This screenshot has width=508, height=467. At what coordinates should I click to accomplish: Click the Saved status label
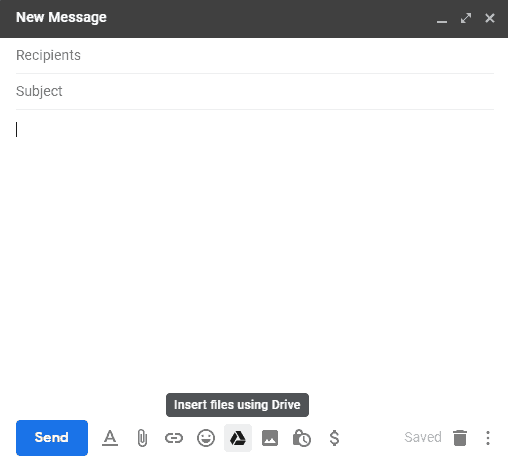pos(423,437)
